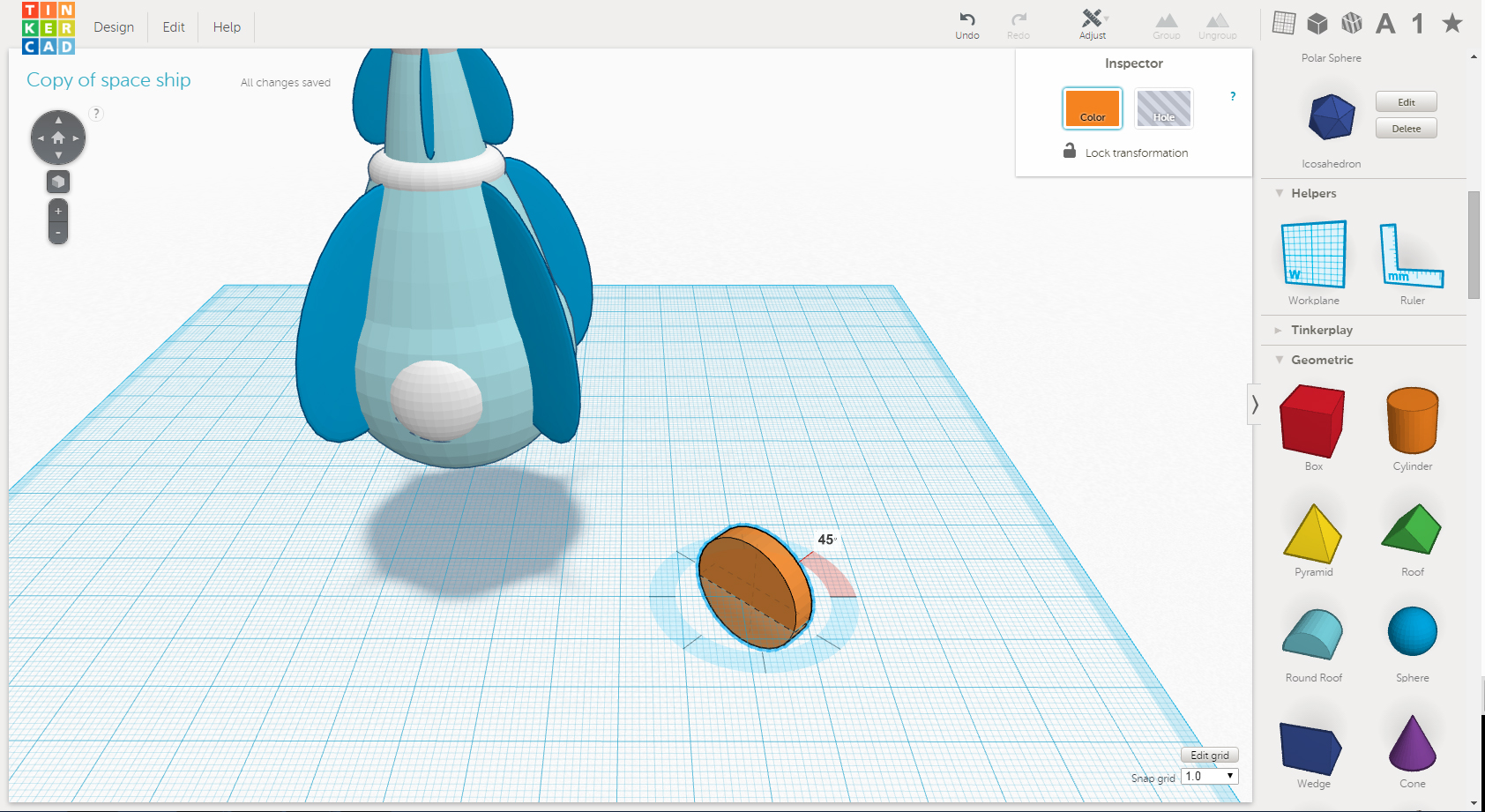
Task: Pick the orange Color swatch in Inspector
Action: pyautogui.click(x=1093, y=108)
